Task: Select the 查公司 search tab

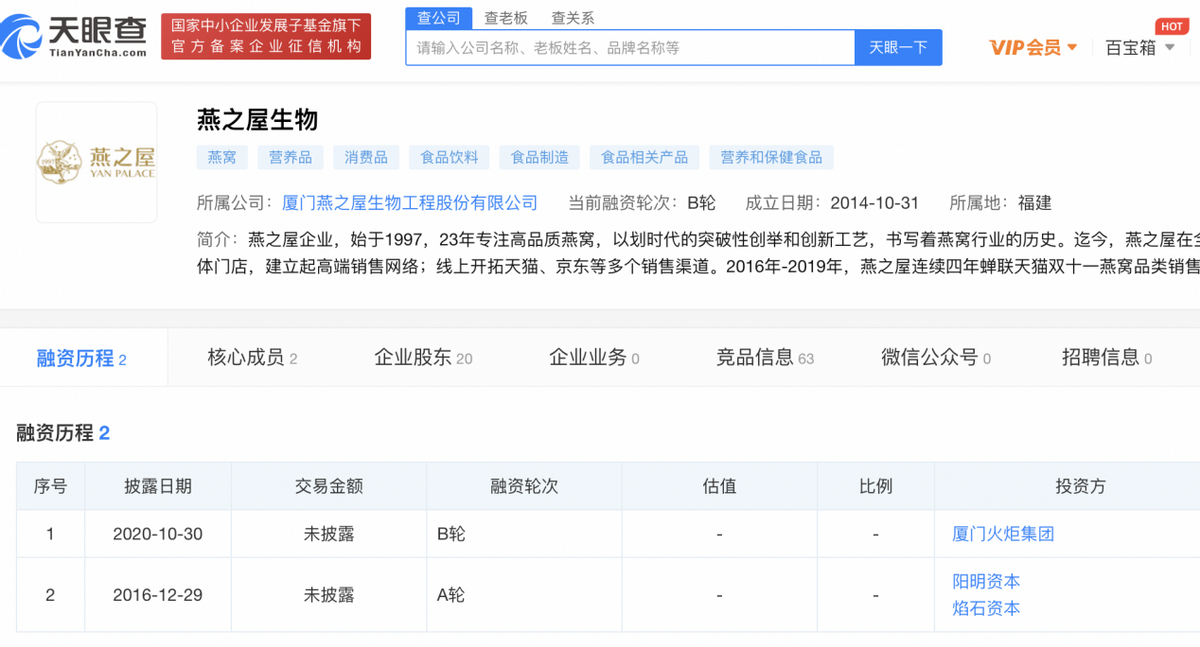Action: 437,17
